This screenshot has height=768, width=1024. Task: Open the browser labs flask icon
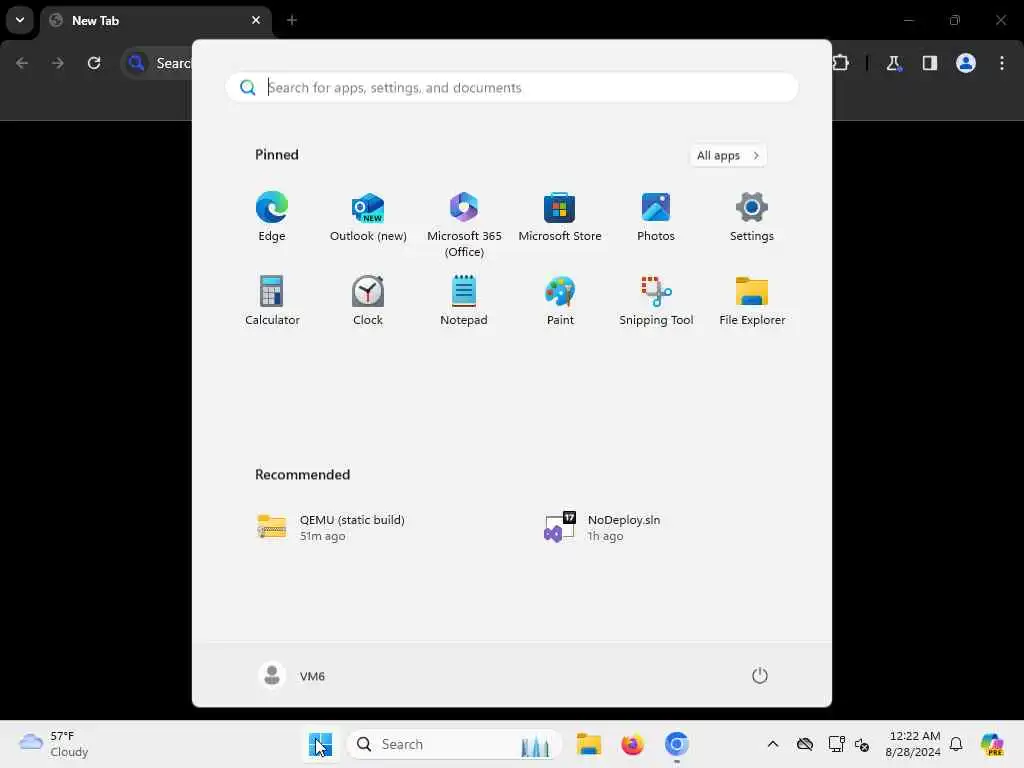coord(893,63)
